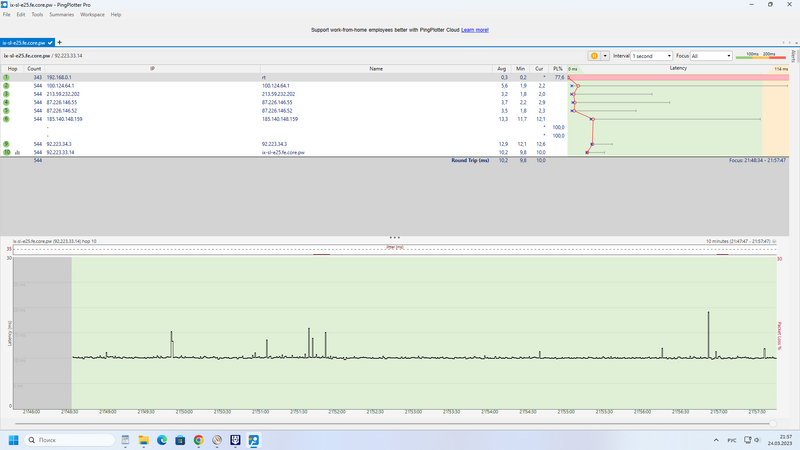Image resolution: width=800 pixels, height=450 pixels.
Task: Click the hop 2 green circle icon
Action: pos(6,86)
